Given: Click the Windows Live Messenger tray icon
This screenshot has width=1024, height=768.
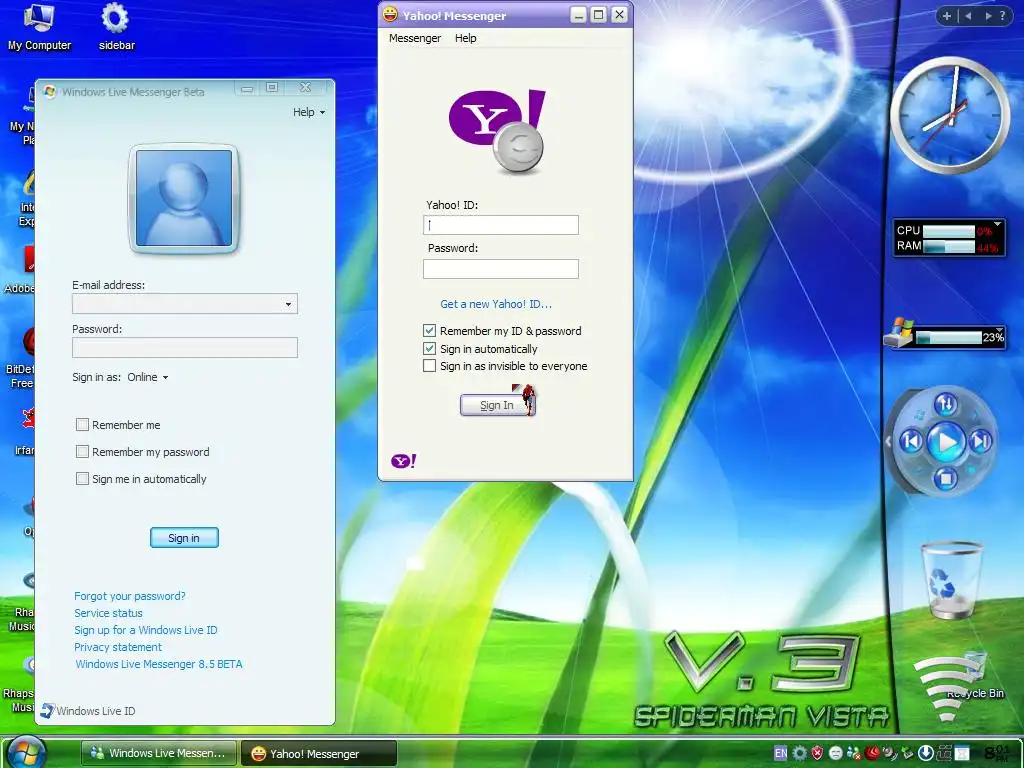Looking at the screenshot, I should tap(854, 753).
